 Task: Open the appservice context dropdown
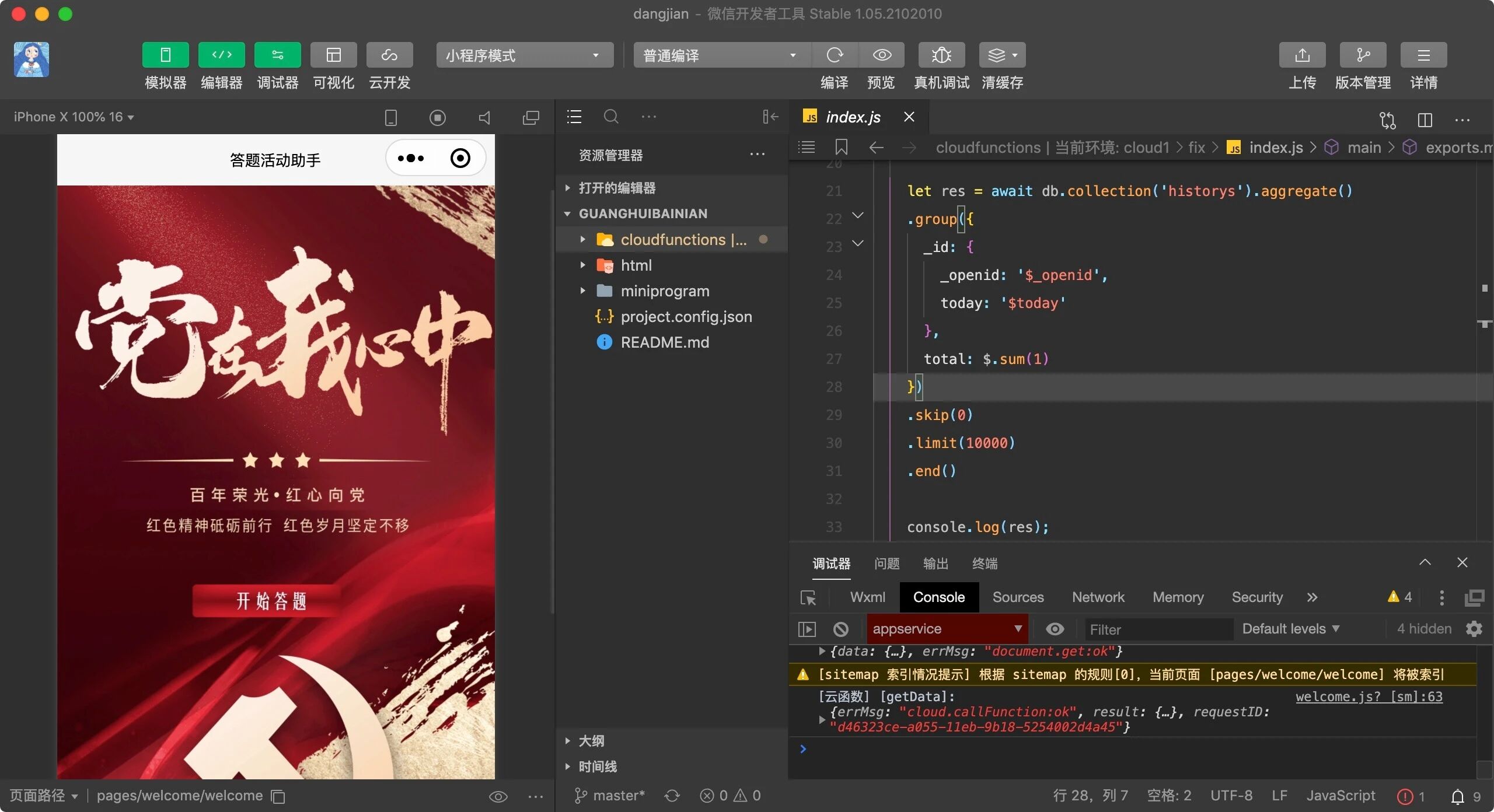(947, 629)
